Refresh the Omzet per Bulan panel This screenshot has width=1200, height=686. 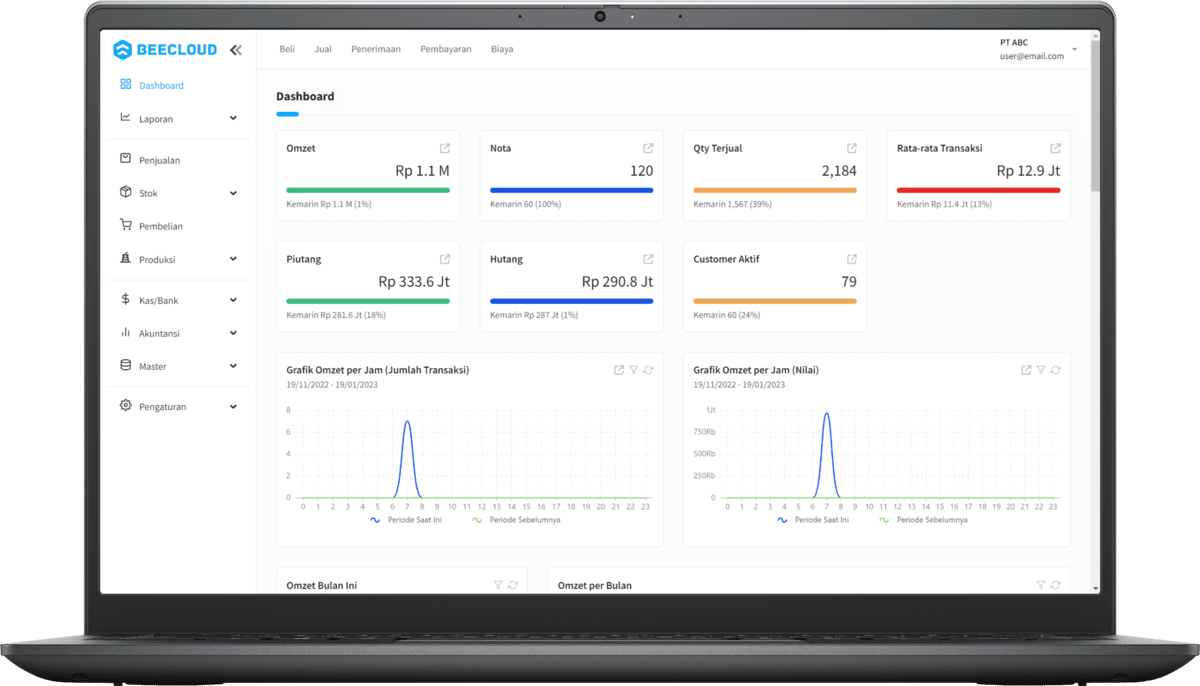click(1055, 585)
